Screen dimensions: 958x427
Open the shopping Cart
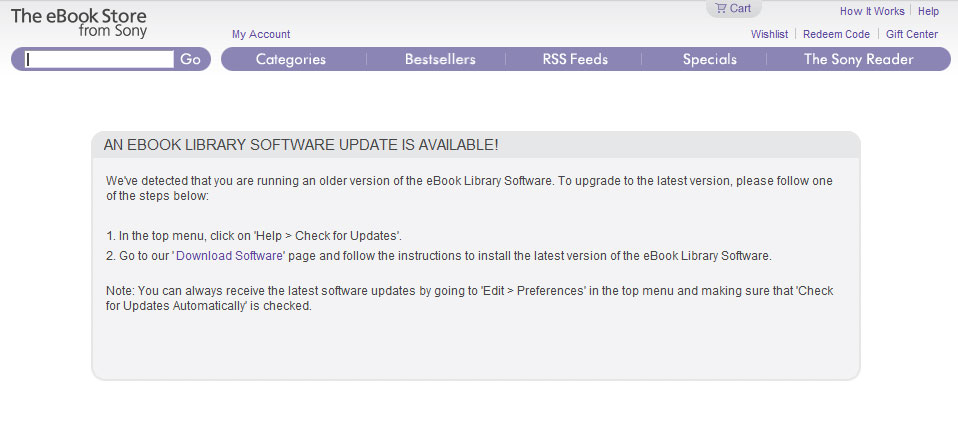(x=733, y=9)
